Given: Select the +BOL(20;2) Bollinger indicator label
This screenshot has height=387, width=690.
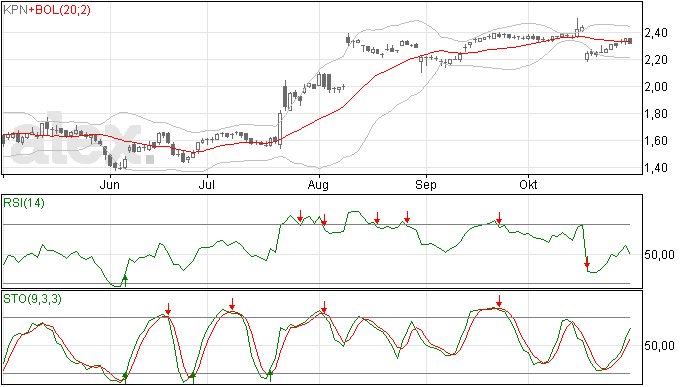Looking at the screenshot, I should point(59,10).
